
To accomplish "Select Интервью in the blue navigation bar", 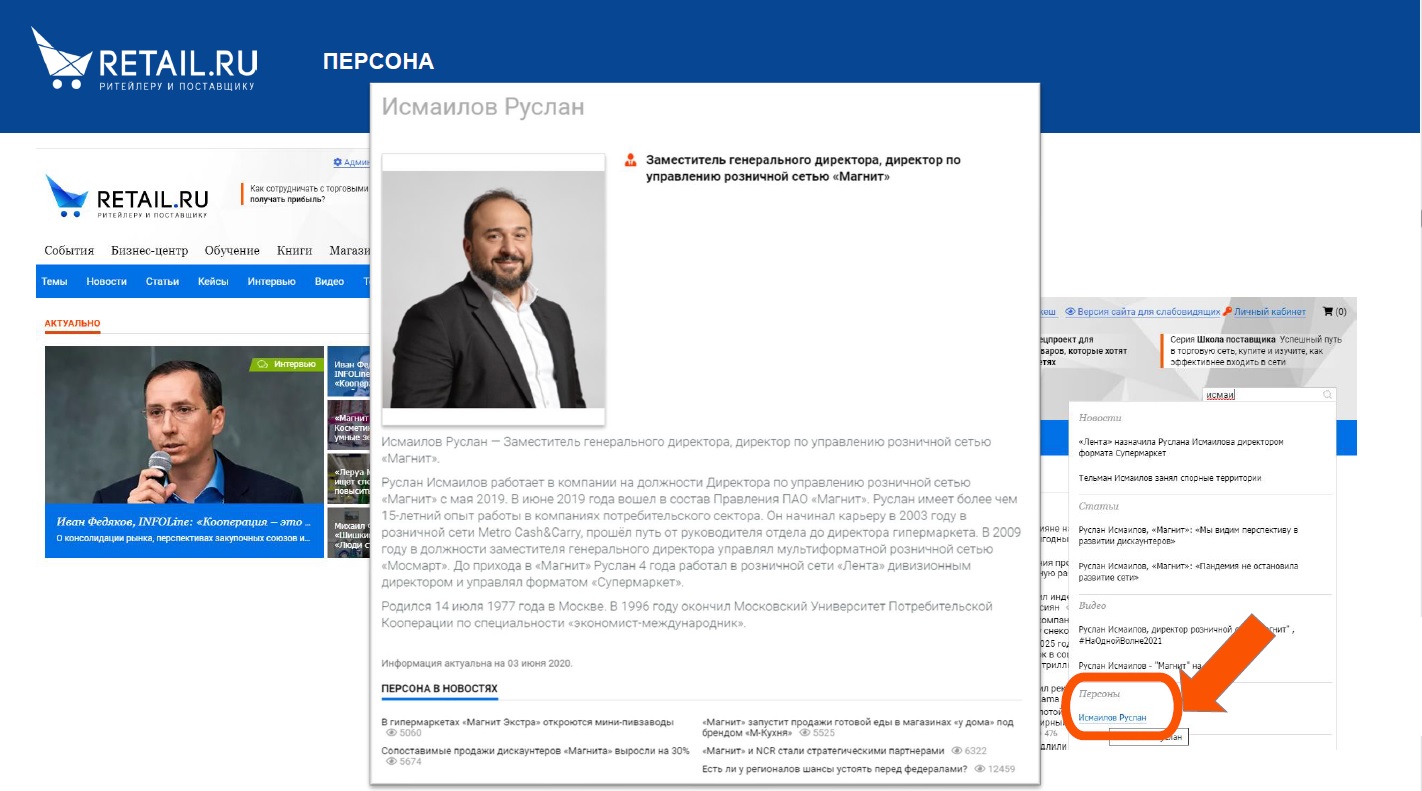I will click(x=271, y=282).
